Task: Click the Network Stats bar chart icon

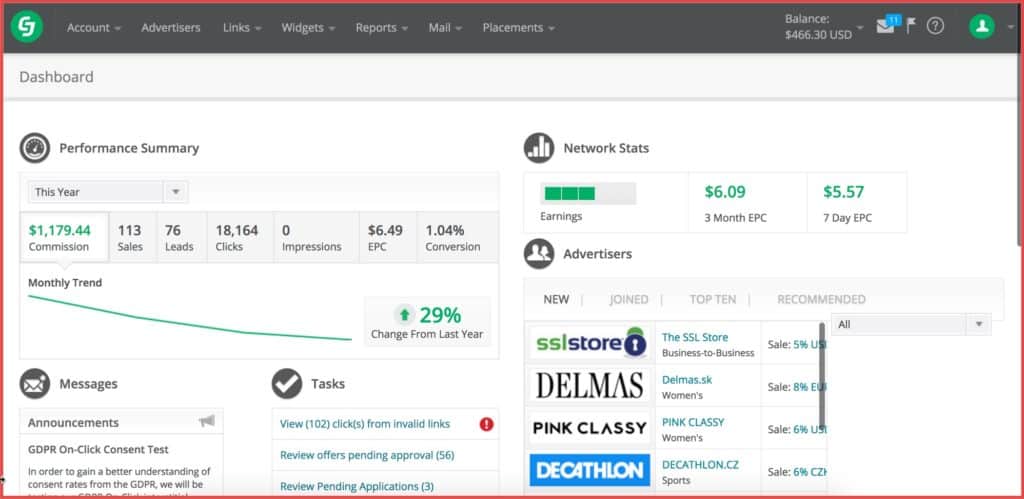Action: pyautogui.click(x=539, y=148)
